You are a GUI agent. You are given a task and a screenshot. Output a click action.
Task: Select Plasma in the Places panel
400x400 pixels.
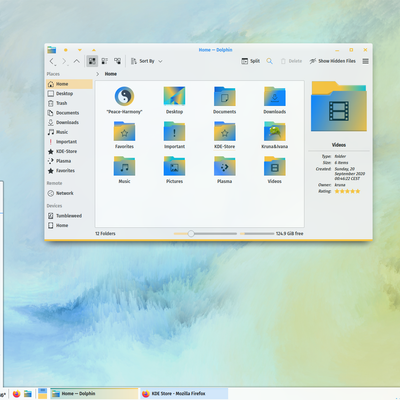coord(69,161)
